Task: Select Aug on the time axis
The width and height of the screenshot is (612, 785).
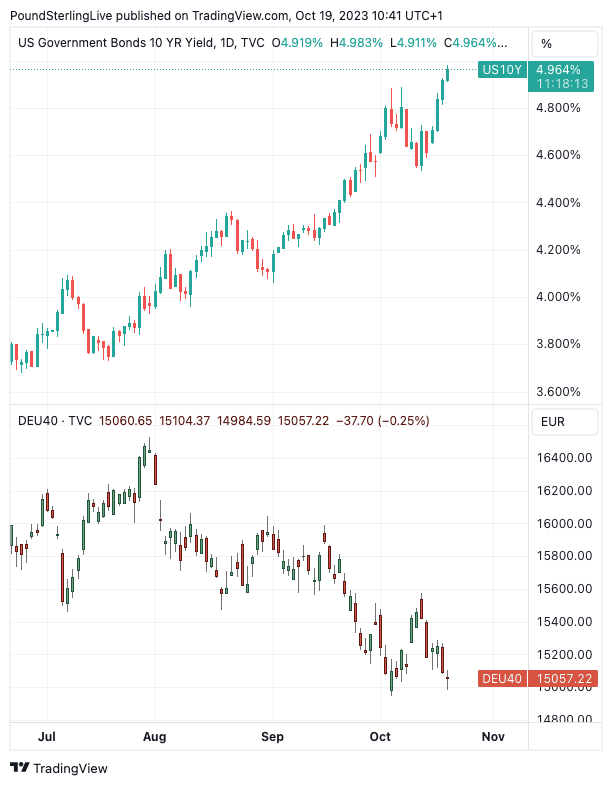Action: point(155,737)
